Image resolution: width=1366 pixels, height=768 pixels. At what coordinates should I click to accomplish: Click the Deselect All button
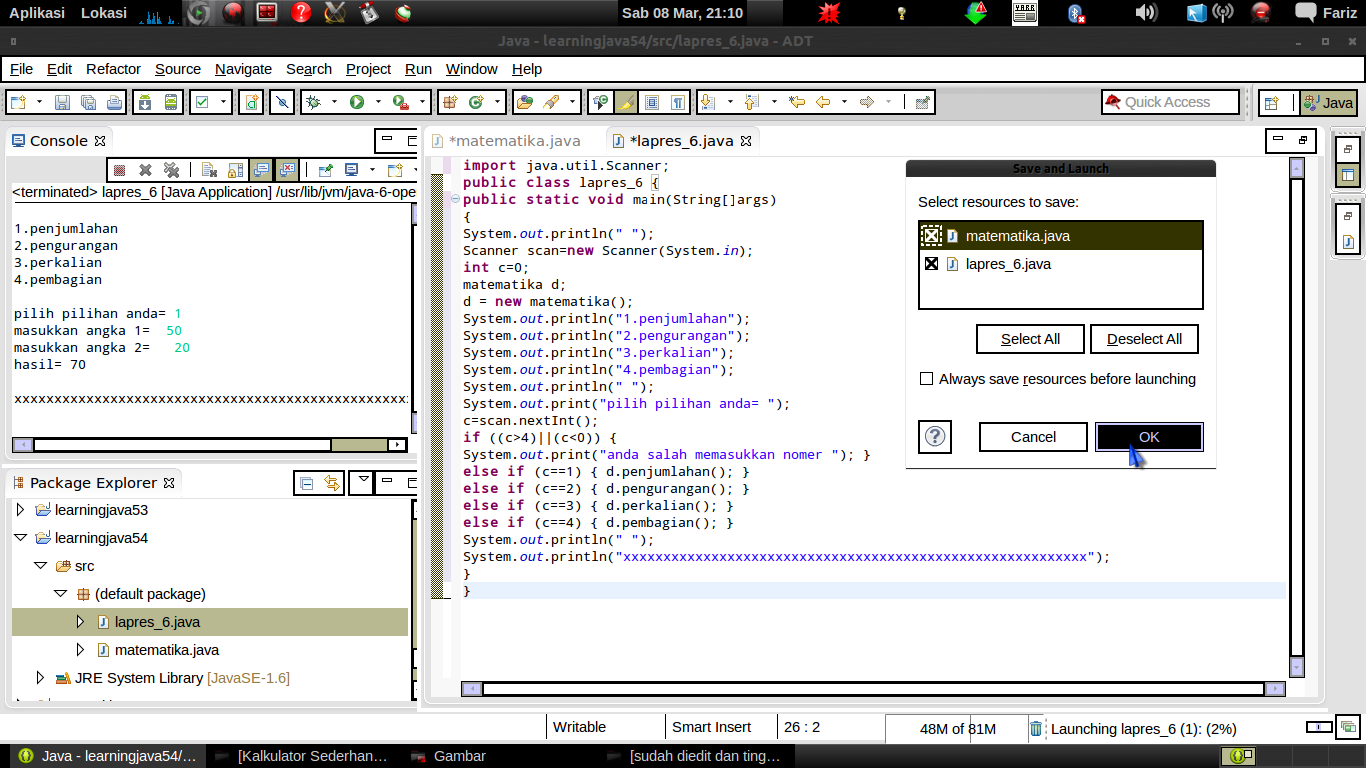click(x=1144, y=339)
